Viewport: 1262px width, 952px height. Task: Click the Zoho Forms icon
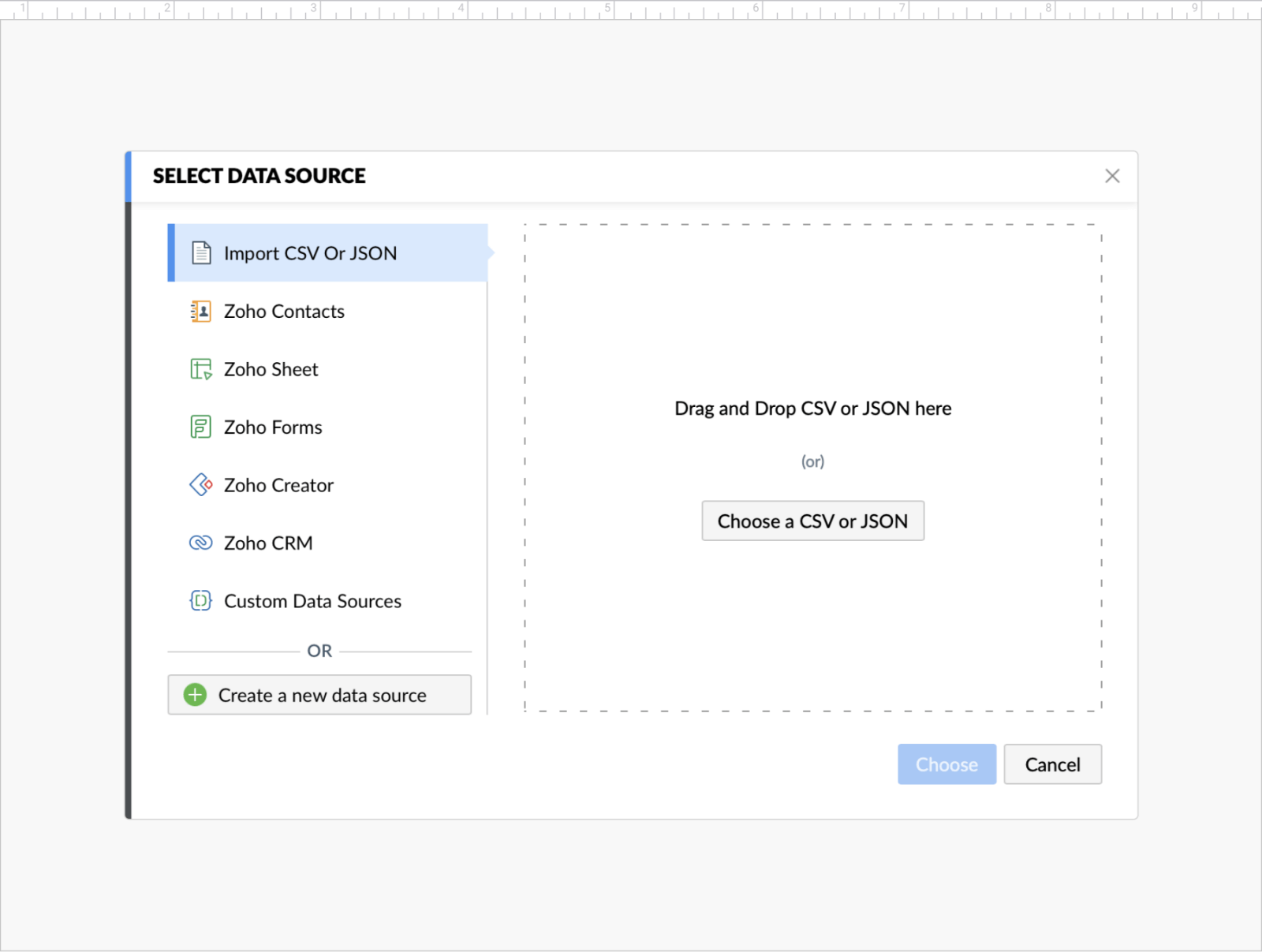201,427
